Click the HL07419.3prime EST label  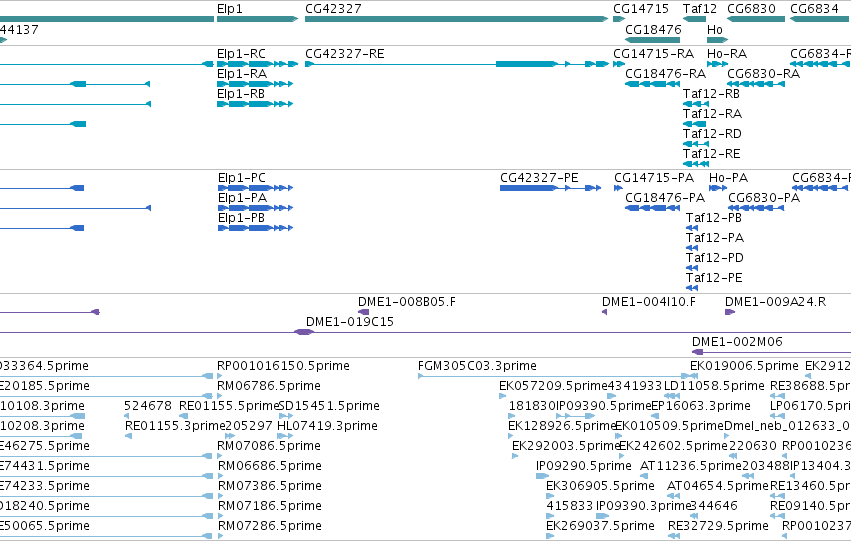pyautogui.click(x=327, y=427)
